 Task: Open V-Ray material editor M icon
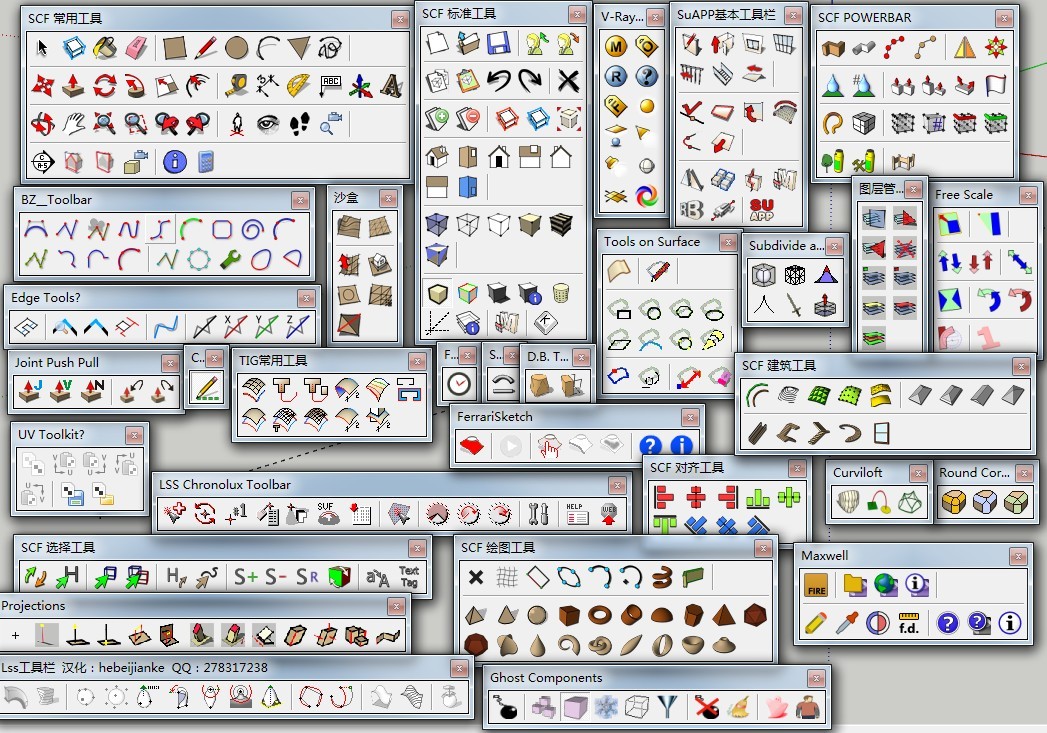coord(616,46)
